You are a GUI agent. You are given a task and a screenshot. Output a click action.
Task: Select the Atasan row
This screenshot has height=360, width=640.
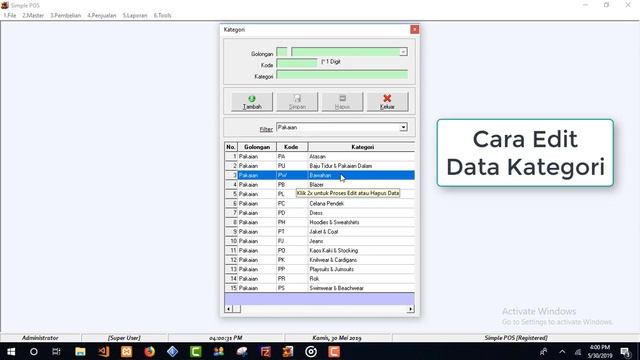point(320,156)
